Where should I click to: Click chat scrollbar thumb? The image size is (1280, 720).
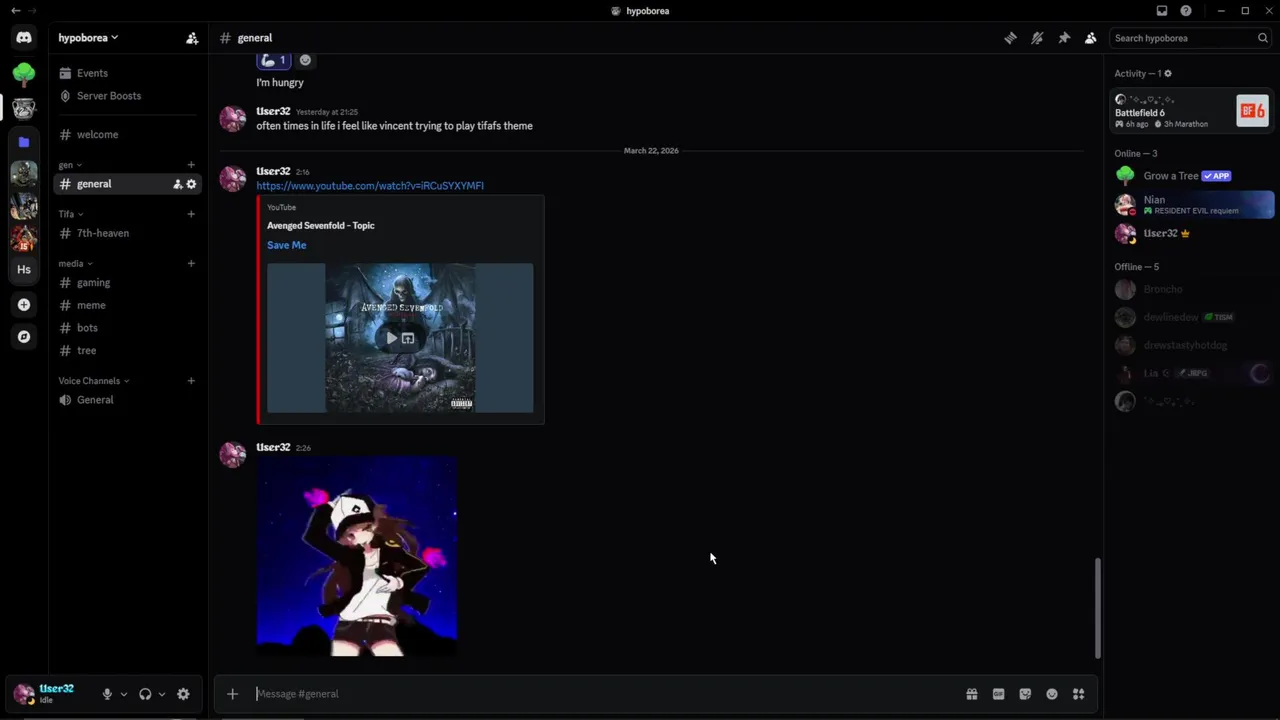point(1097,608)
